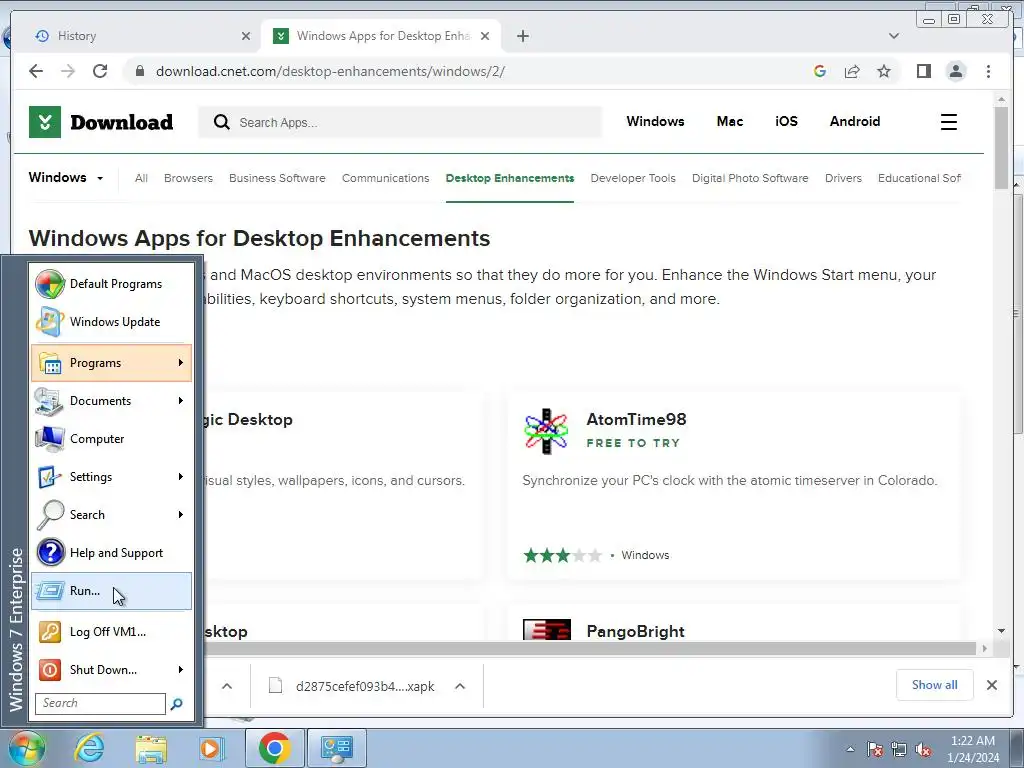
Task: Open the site hamburger menu
Action: [x=949, y=122]
